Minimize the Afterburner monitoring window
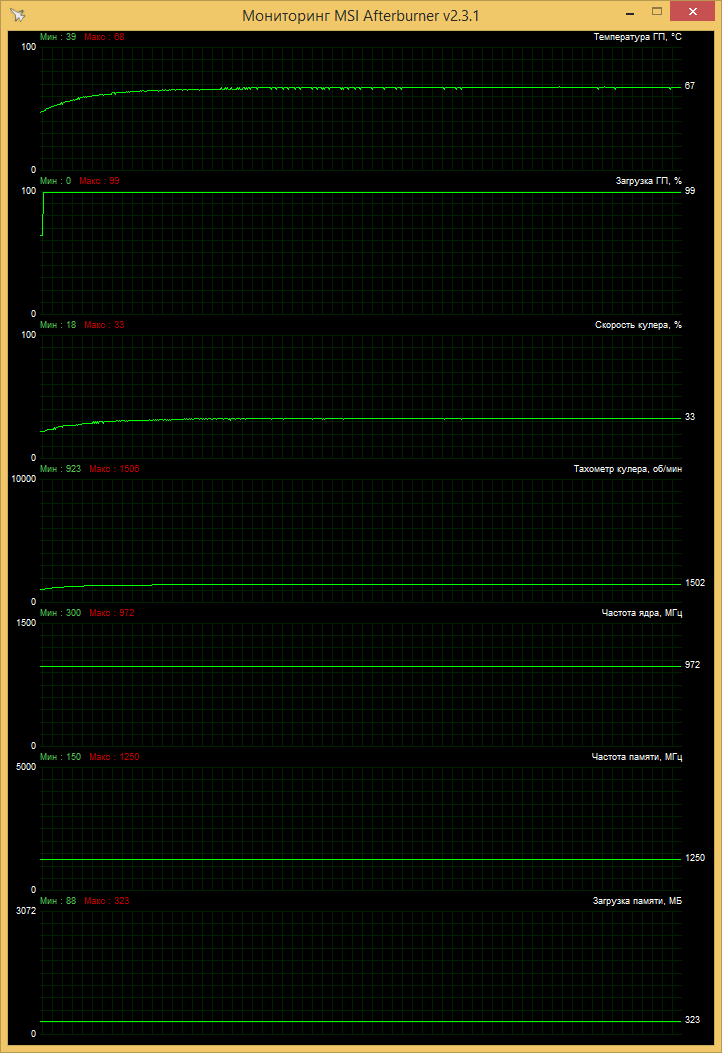The height and width of the screenshot is (1053, 722). [x=630, y=13]
